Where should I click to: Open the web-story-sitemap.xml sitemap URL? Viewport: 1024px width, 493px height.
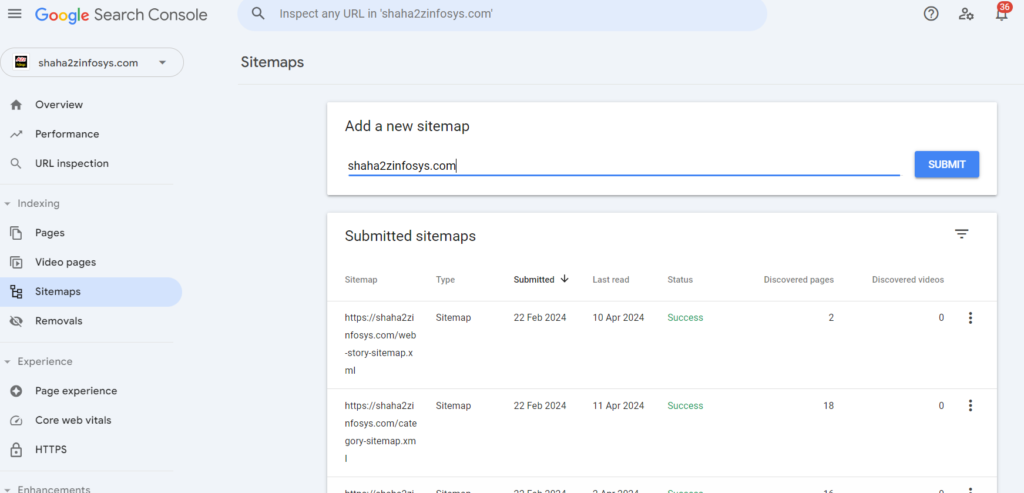pyautogui.click(x=380, y=344)
